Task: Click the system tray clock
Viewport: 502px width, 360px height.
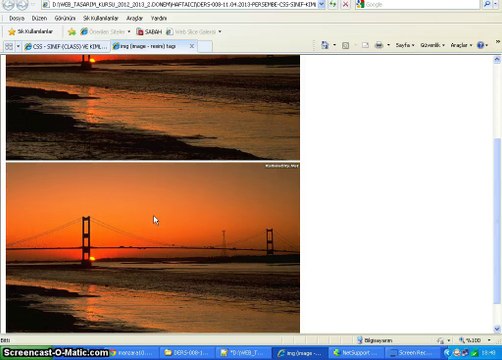Action: (489, 353)
